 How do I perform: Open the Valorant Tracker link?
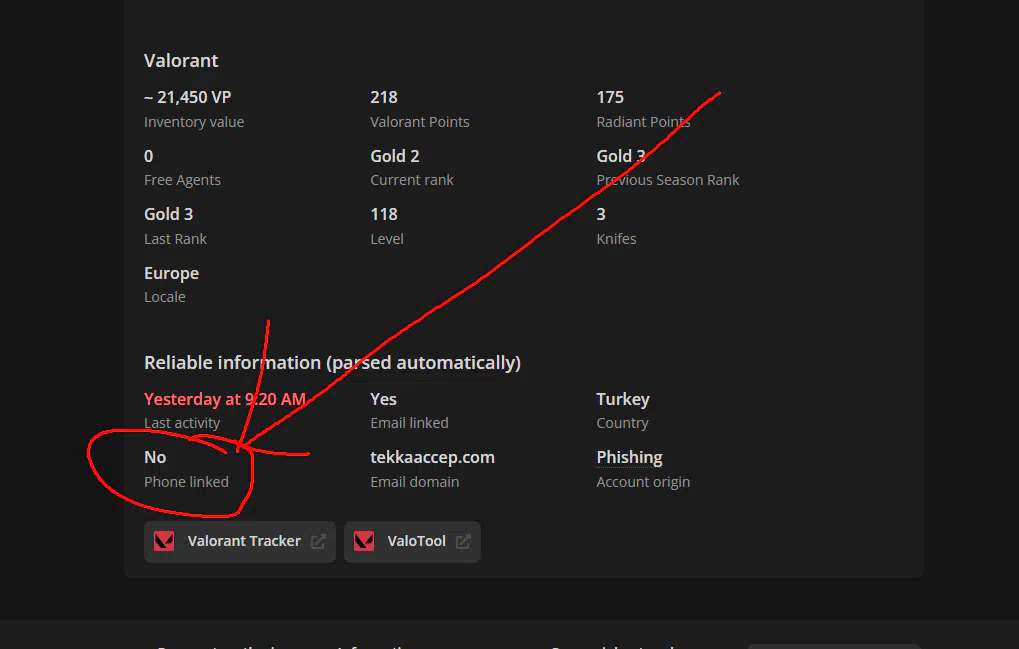[244, 541]
